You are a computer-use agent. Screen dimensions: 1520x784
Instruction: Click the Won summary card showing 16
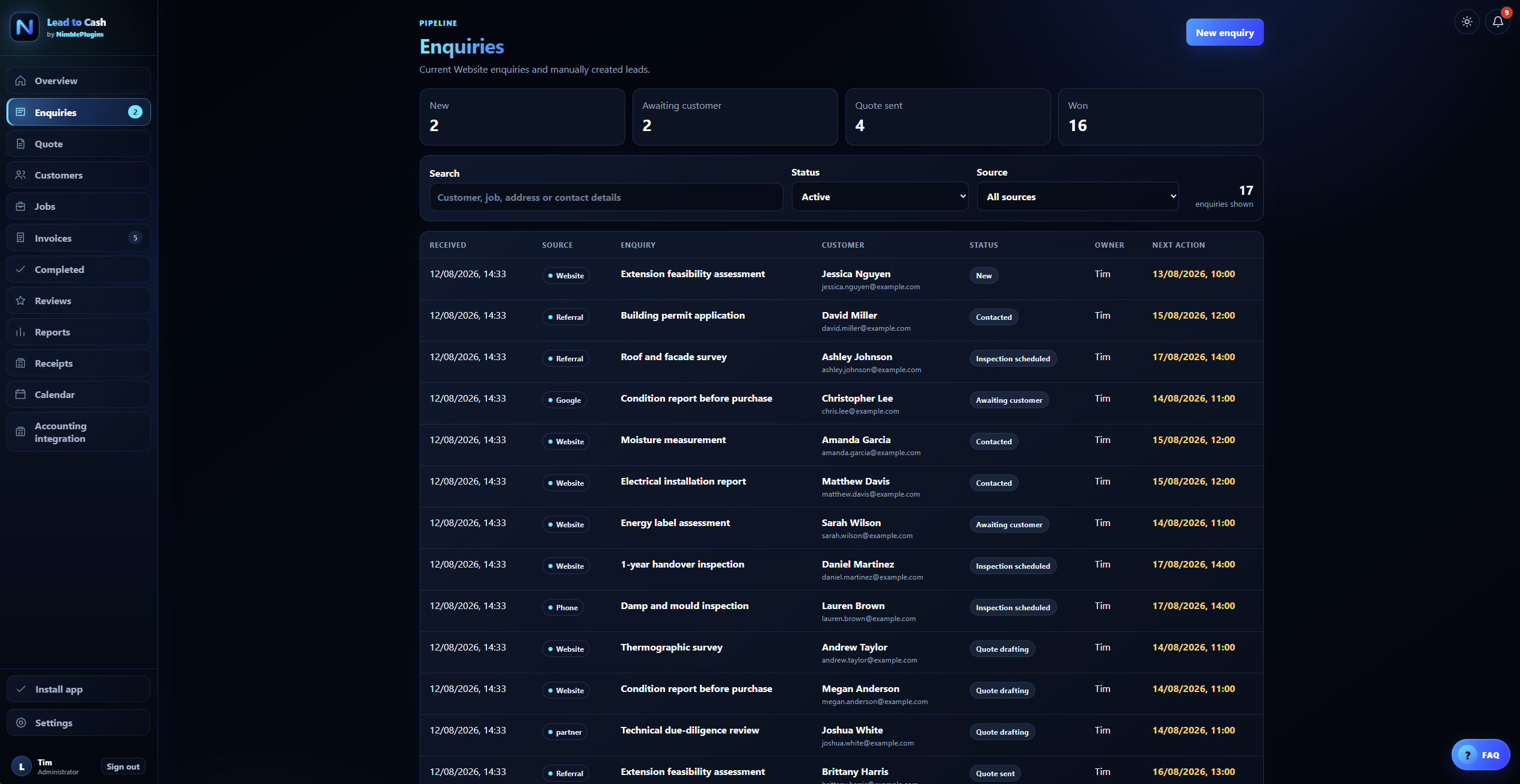1160,117
